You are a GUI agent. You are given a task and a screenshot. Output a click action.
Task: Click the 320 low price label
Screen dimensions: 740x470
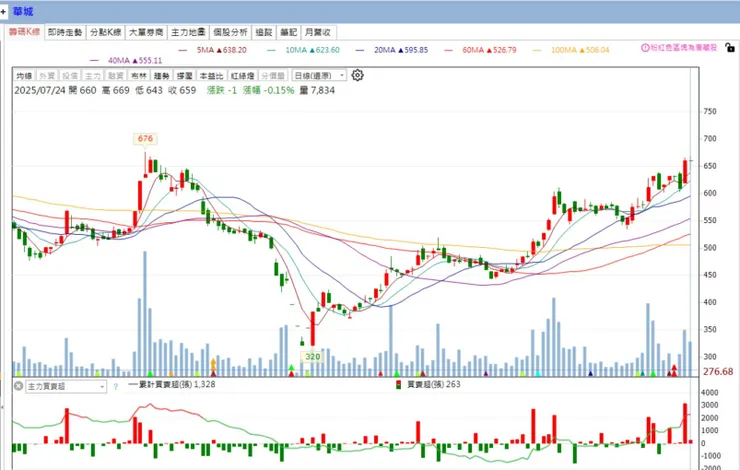pos(312,356)
